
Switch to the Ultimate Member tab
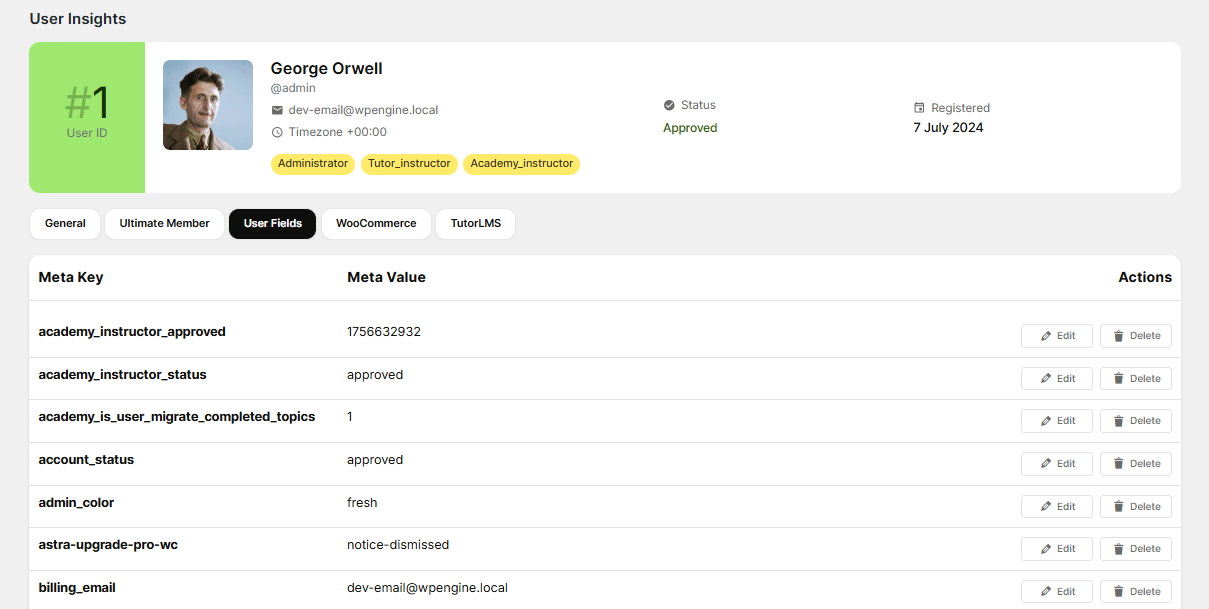[x=164, y=224]
